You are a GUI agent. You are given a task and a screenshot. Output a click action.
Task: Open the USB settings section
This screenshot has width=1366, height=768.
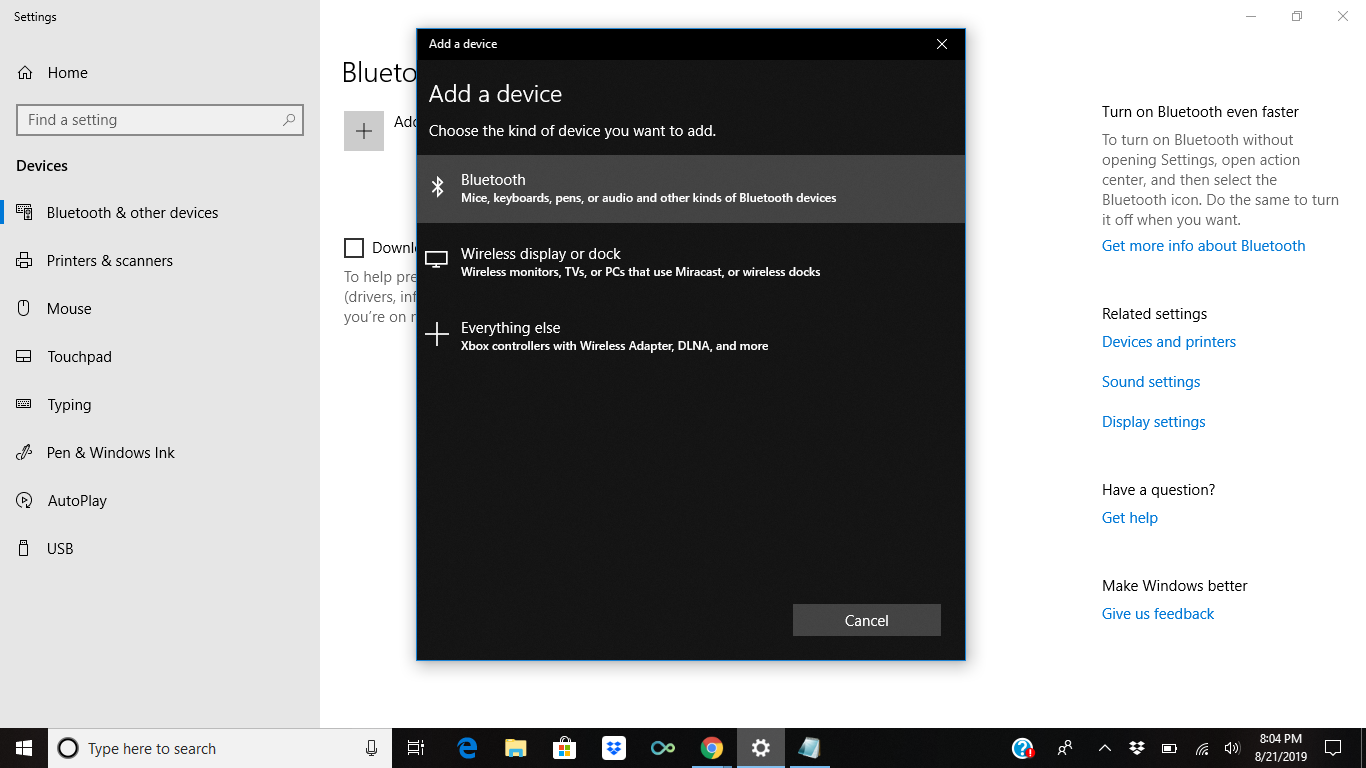point(60,549)
